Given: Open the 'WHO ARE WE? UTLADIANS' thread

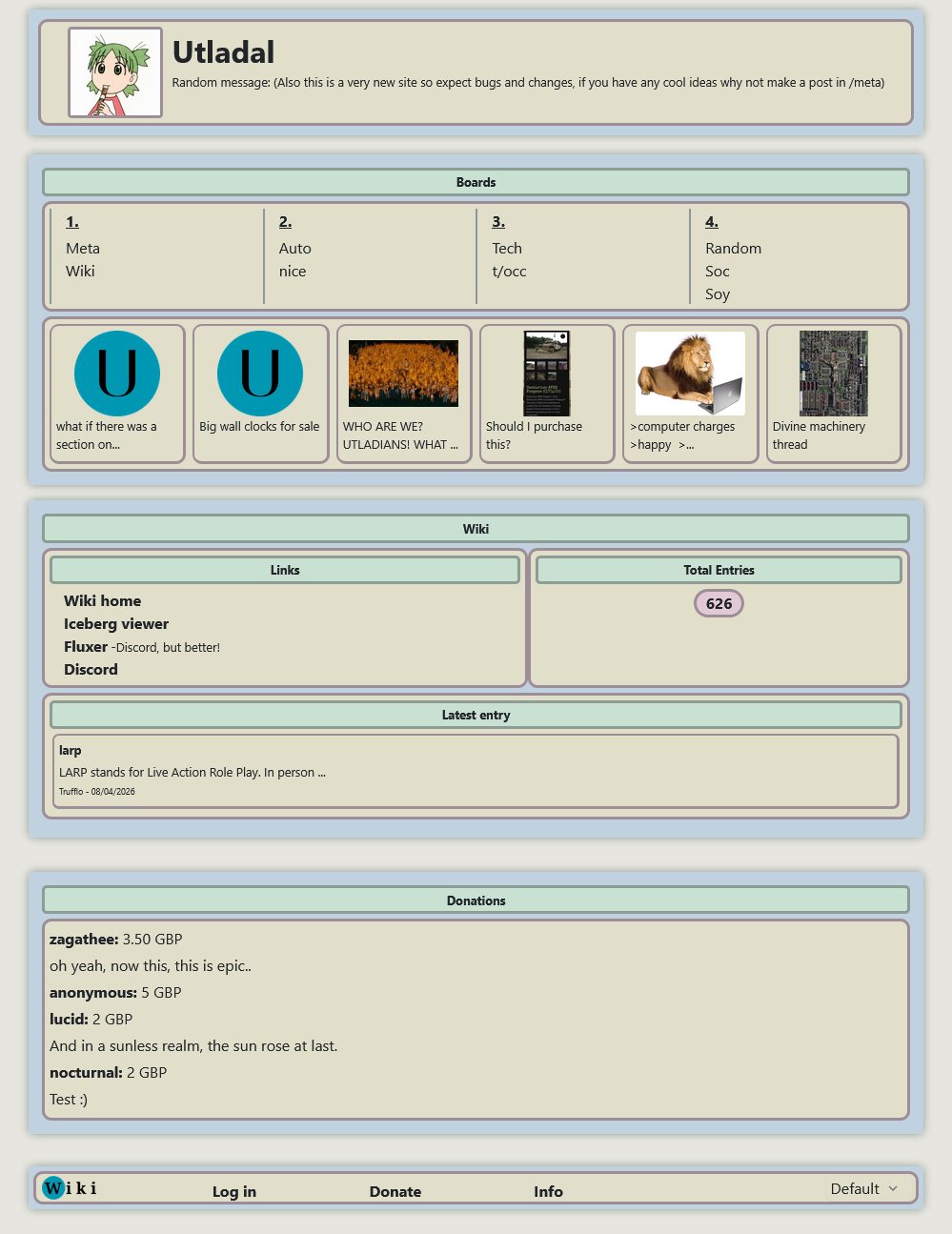Looking at the screenshot, I should click(x=403, y=374).
